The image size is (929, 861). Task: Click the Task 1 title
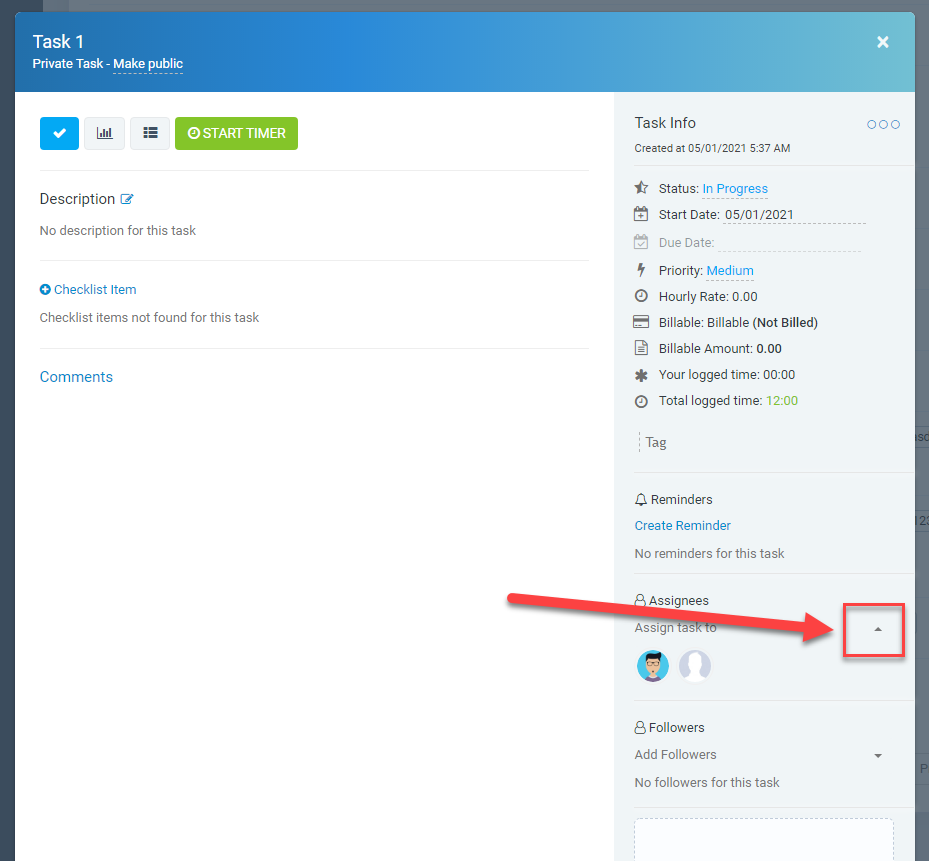[58, 42]
